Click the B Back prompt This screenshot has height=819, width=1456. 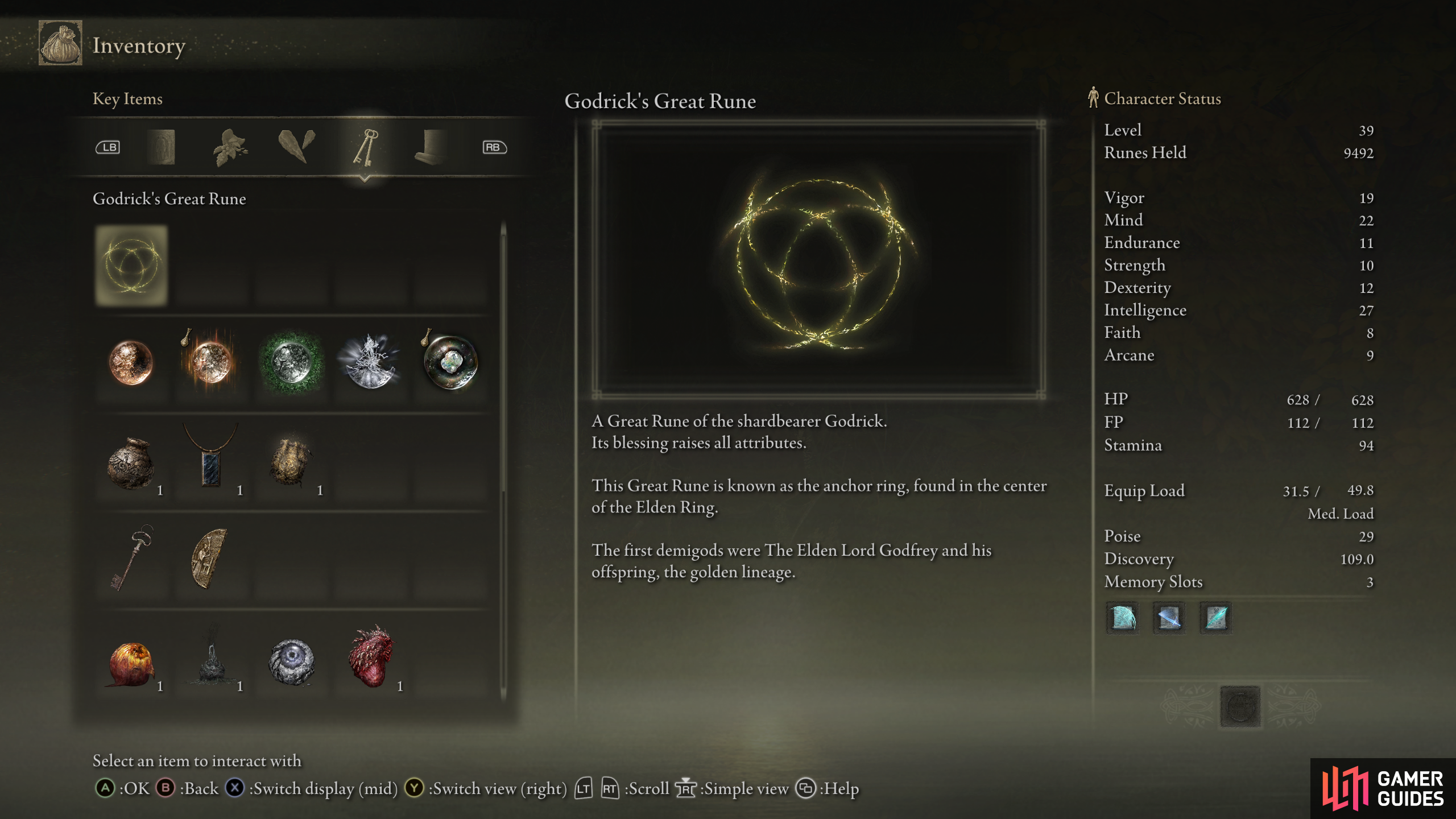[x=188, y=788]
